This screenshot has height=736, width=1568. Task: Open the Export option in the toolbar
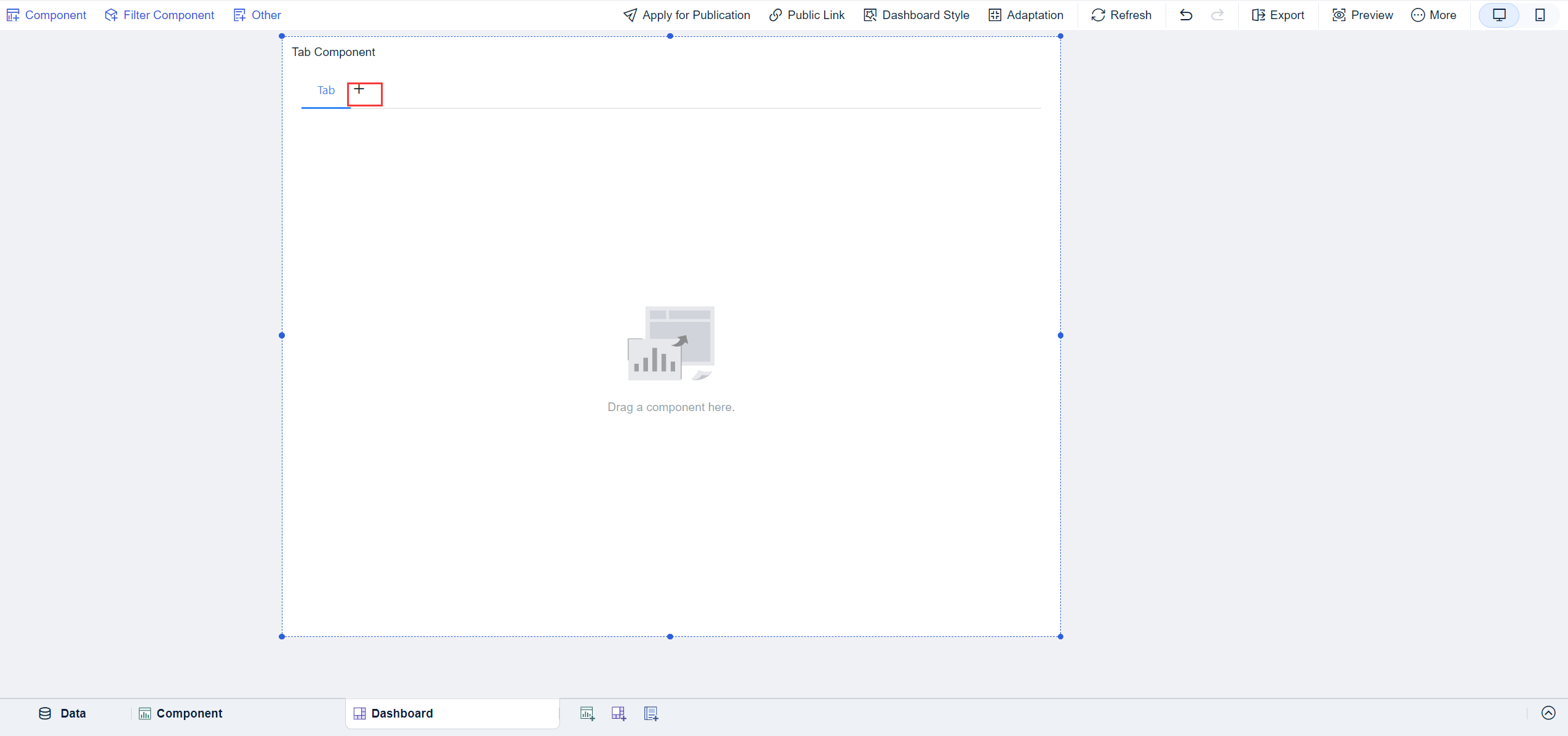point(1278,15)
